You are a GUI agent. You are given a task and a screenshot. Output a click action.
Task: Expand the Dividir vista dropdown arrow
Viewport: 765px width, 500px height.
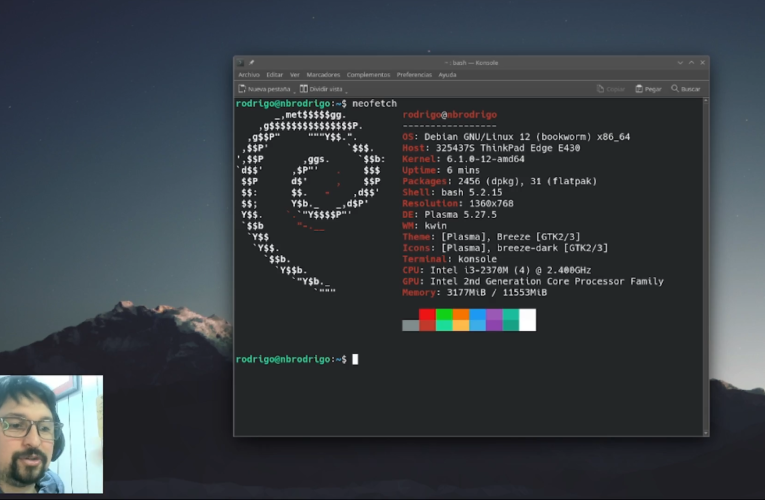click(346, 91)
